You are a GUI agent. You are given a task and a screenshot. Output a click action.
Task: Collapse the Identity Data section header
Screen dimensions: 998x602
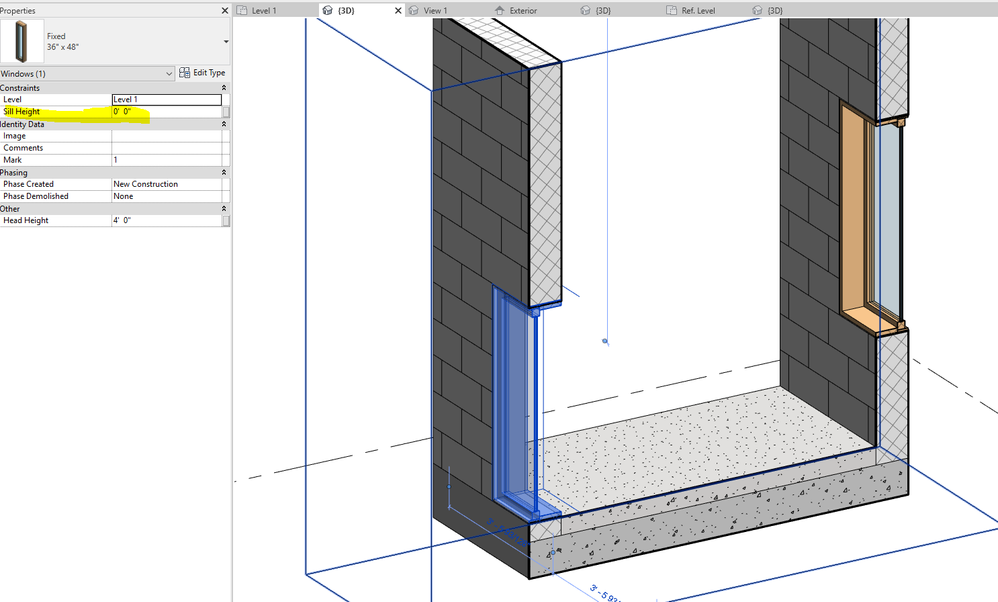point(224,123)
